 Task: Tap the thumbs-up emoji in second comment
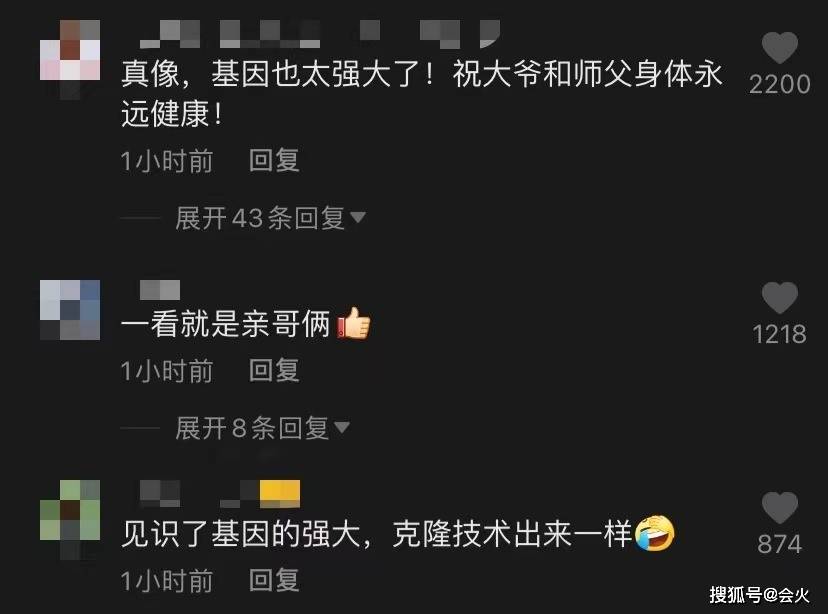pos(353,323)
